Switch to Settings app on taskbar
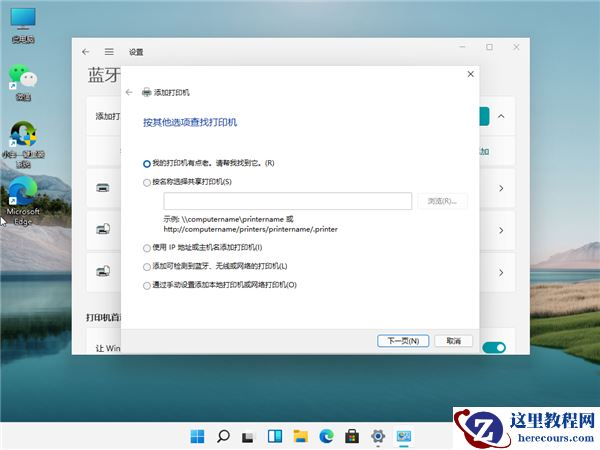Image resolution: width=600 pixels, height=450 pixels. click(x=378, y=436)
